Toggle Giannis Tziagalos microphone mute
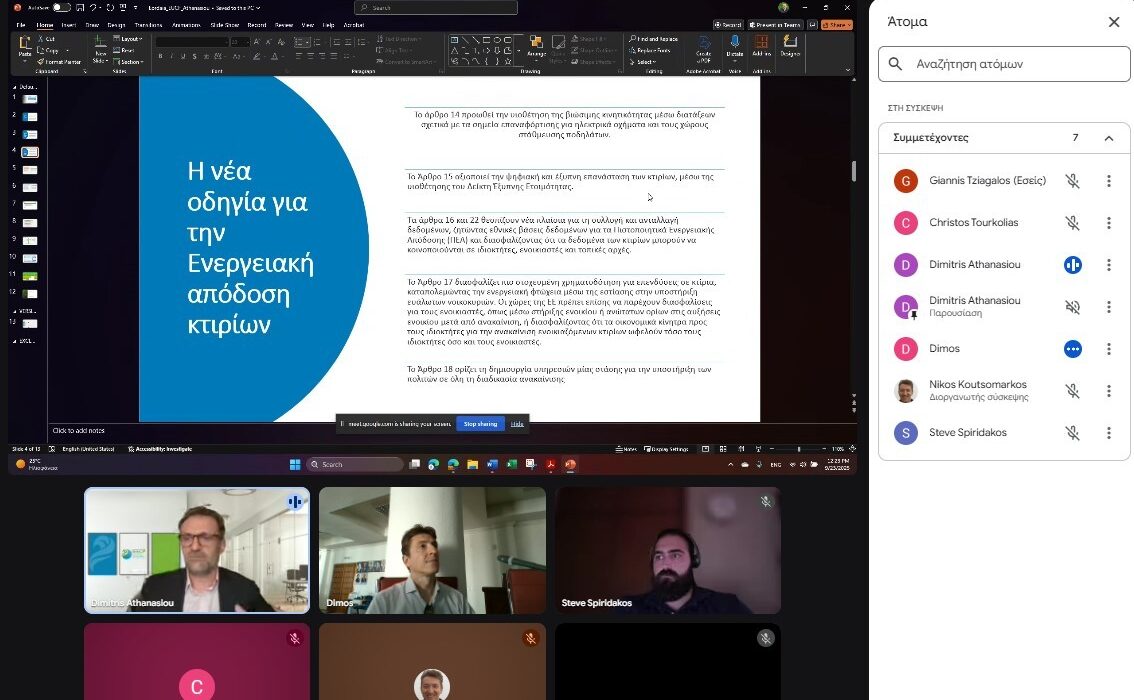Image resolution: width=1134 pixels, height=700 pixels. pos(1072,181)
